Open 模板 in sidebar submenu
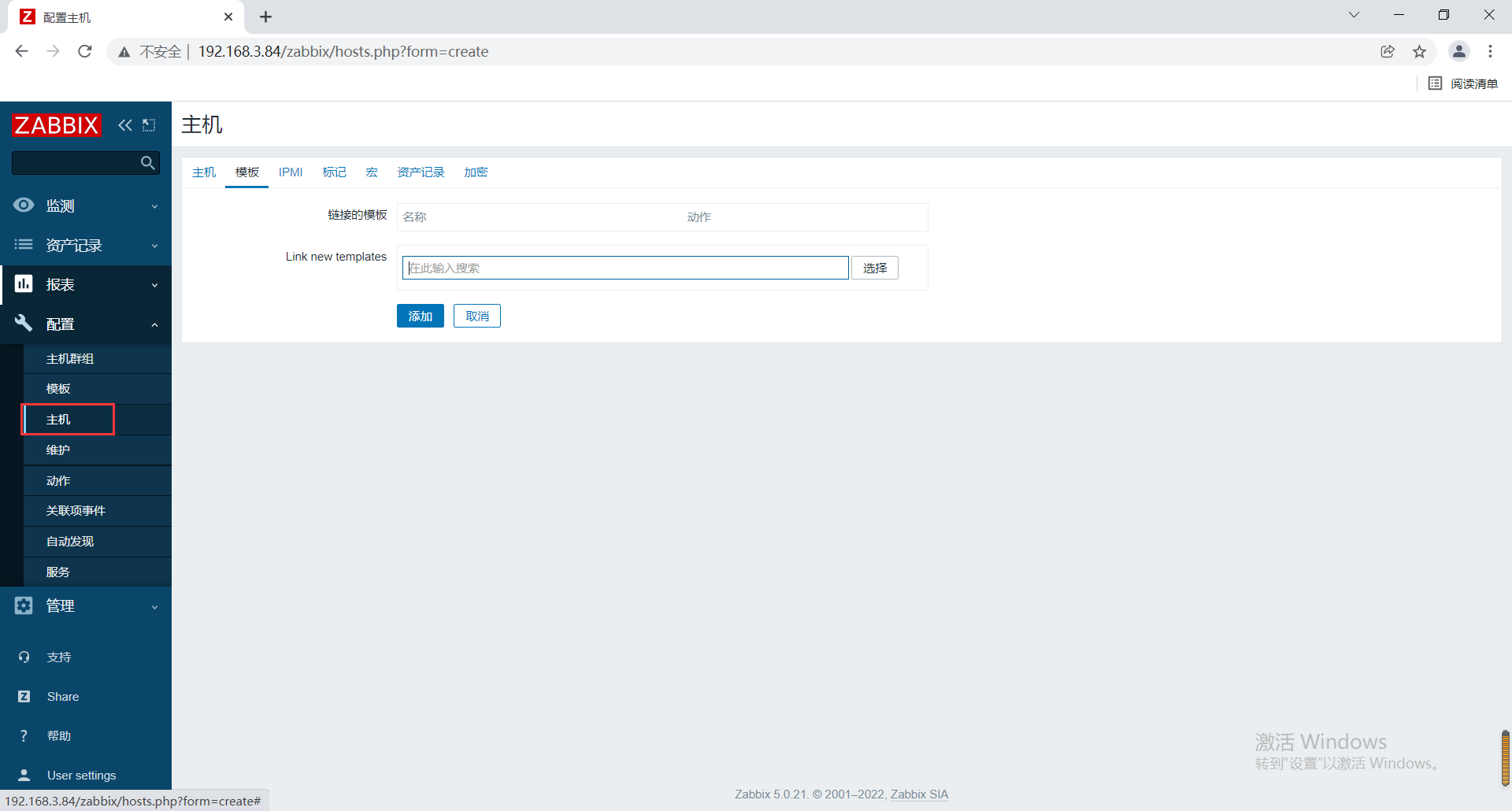The width and height of the screenshot is (1512, 811). click(98, 389)
